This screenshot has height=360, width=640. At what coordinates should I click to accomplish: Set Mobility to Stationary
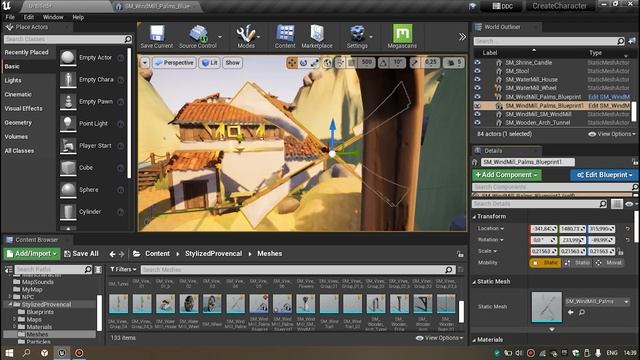(578, 263)
